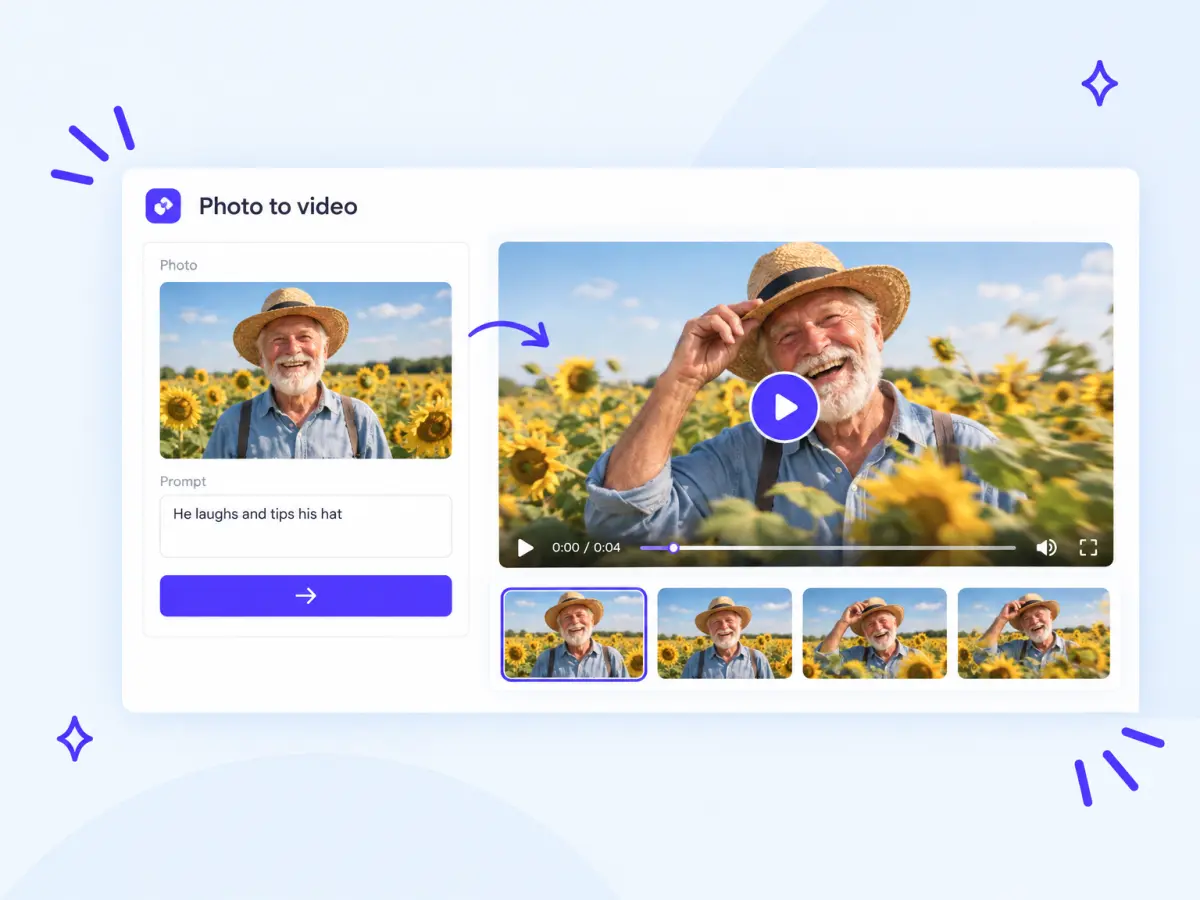Click the small play icon in the video controls
This screenshot has width=1200, height=900.
coord(525,548)
